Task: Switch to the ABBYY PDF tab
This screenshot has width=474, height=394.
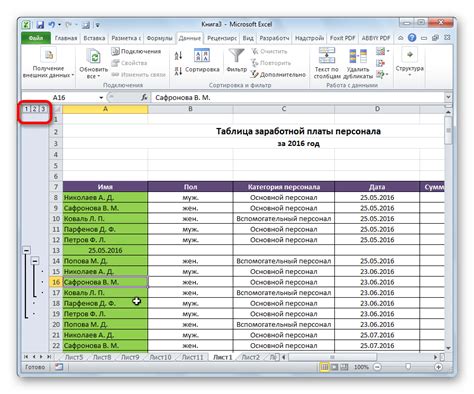Action: (376, 38)
